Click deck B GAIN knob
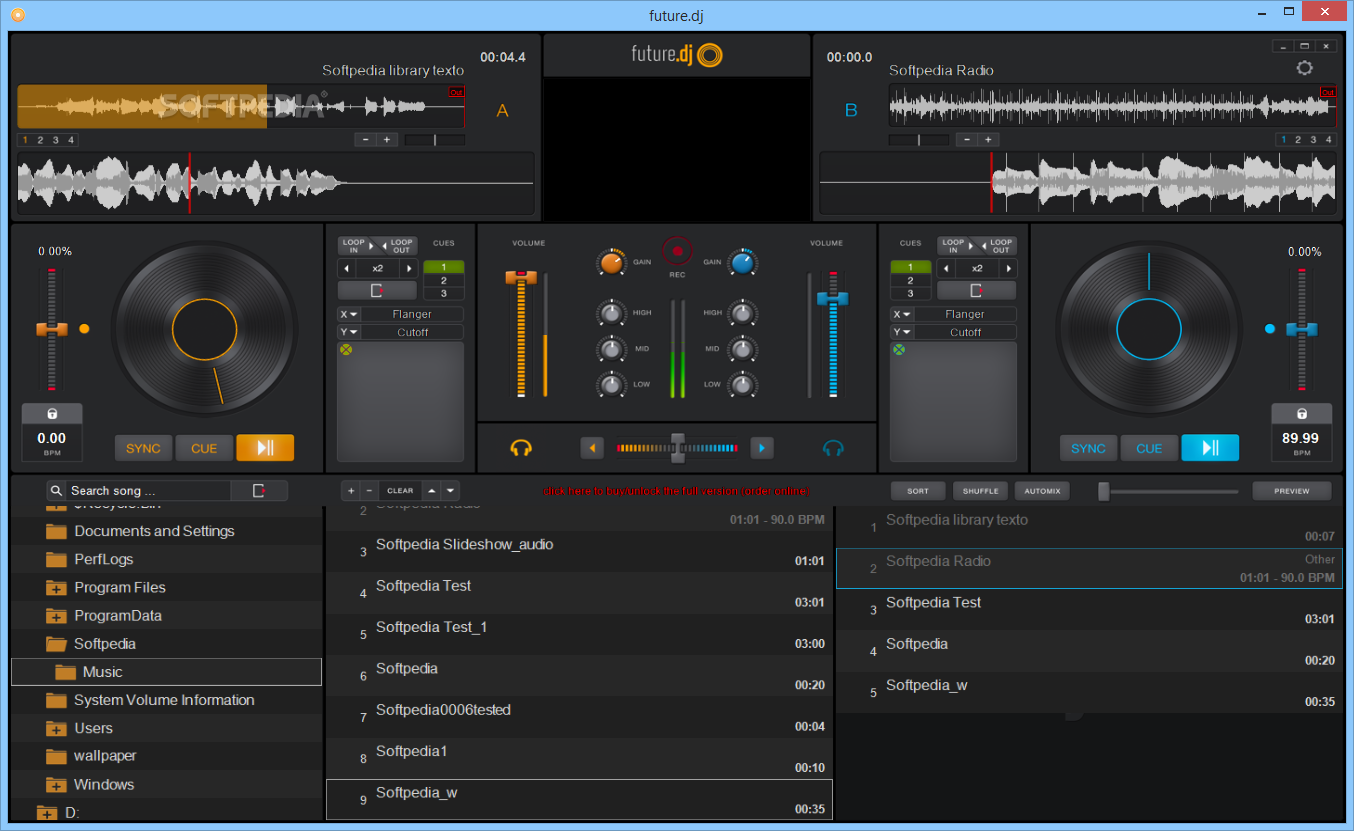 click(x=743, y=262)
